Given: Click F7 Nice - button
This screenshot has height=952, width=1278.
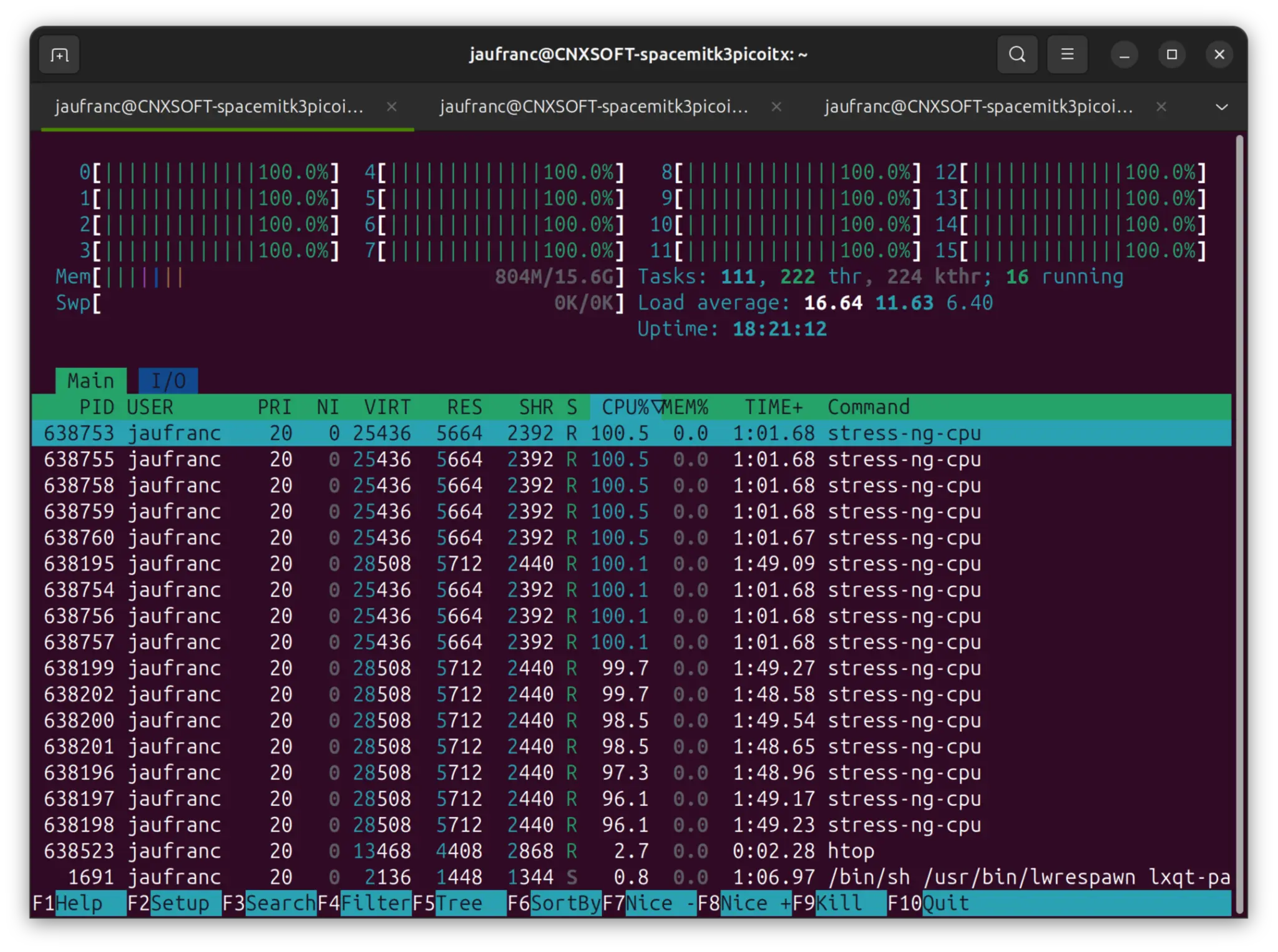Looking at the screenshot, I should click(x=649, y=903).
